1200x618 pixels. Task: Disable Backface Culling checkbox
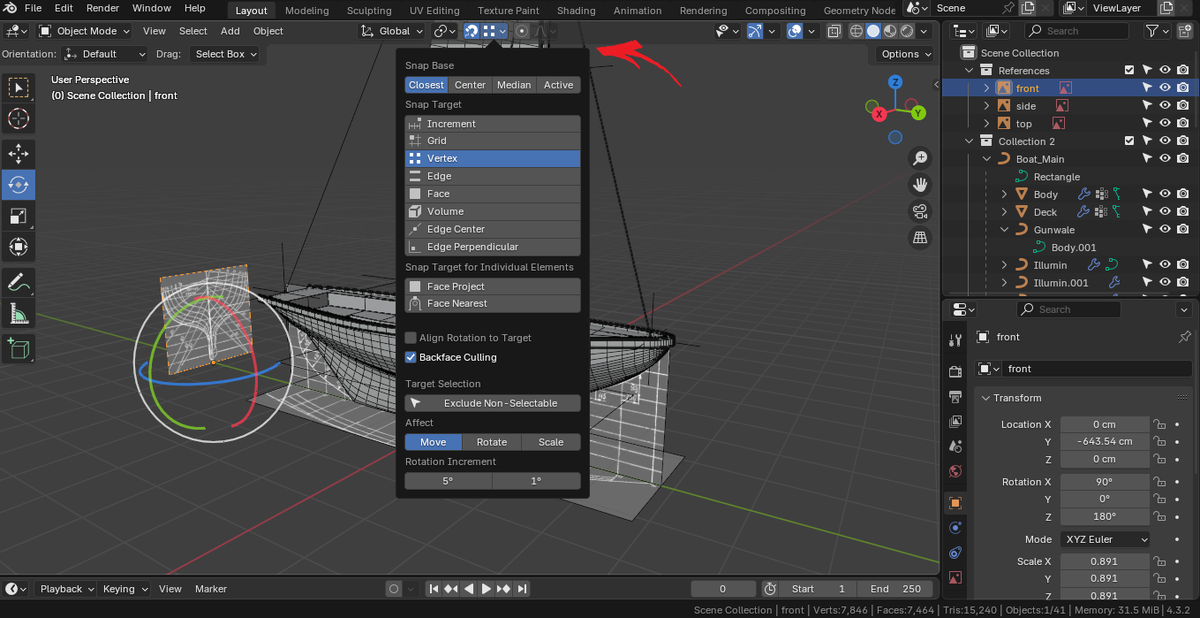tap(411, 357)
